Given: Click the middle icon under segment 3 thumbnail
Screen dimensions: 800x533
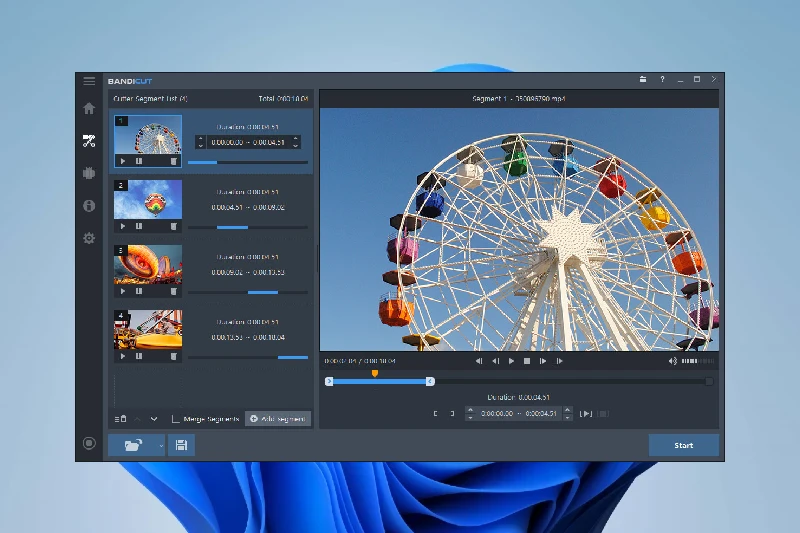Looking at the screenshot, I should point(139,291).
